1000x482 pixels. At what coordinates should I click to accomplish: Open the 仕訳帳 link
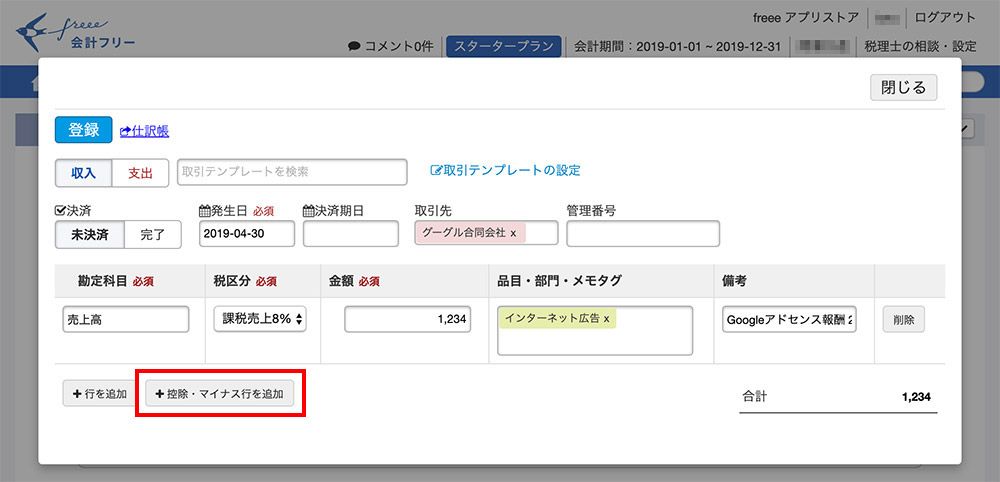[145, 131]
